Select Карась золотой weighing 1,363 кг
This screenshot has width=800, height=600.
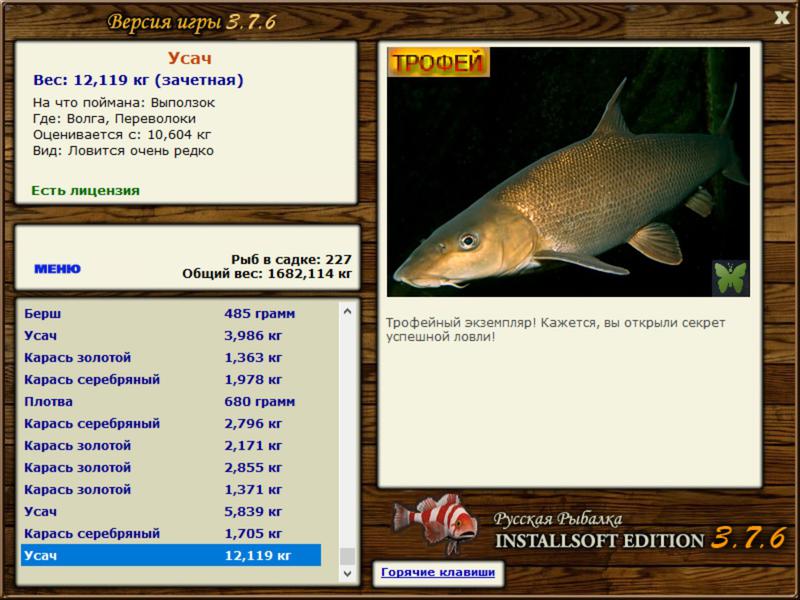point(170,358)
